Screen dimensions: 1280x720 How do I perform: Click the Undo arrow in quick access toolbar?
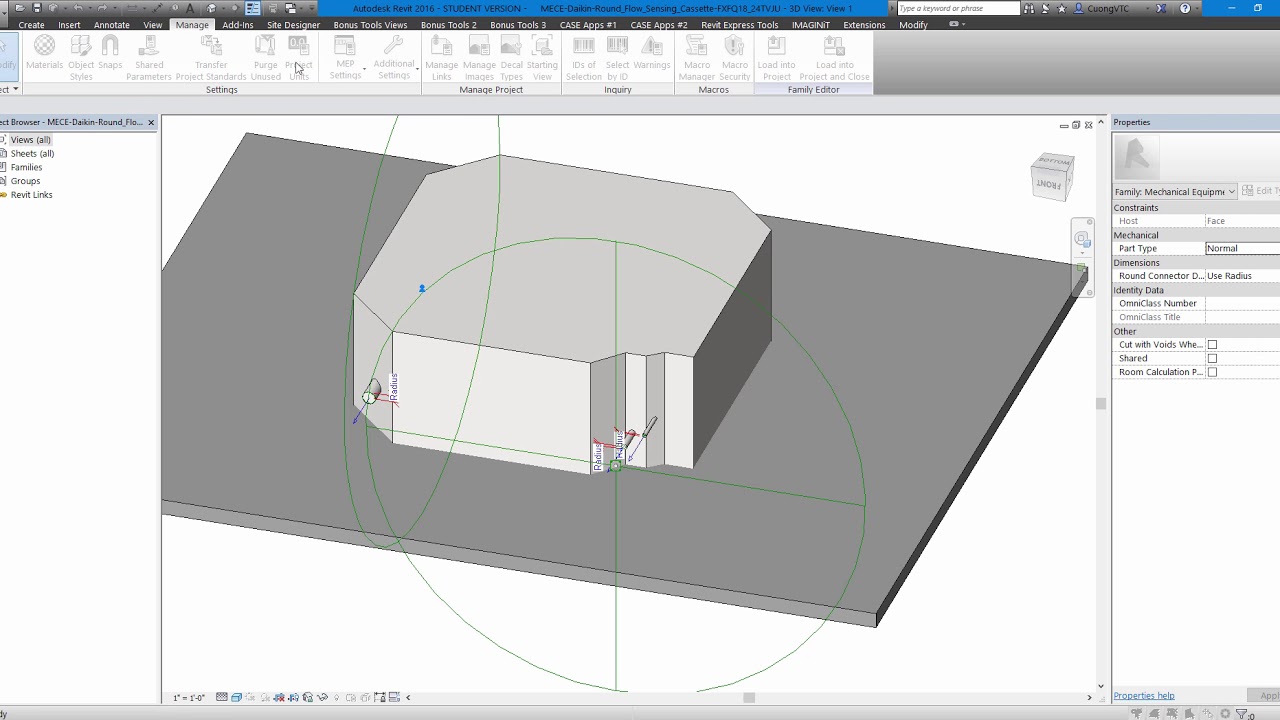click(x=77, y=8)
